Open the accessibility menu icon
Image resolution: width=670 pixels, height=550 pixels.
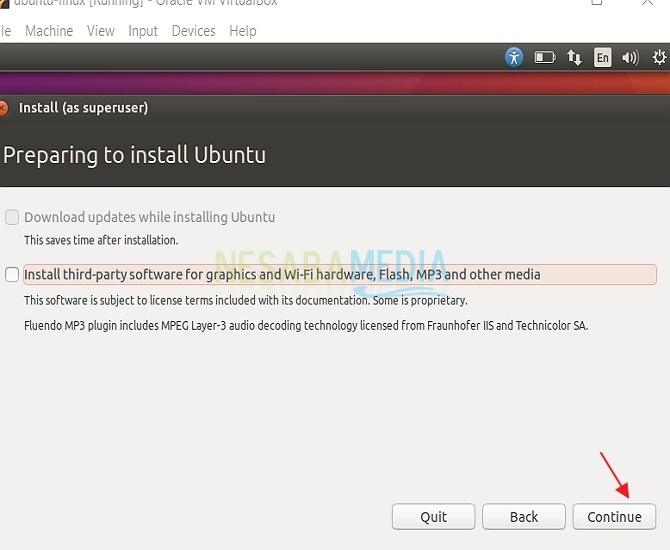tap(514, 57)
